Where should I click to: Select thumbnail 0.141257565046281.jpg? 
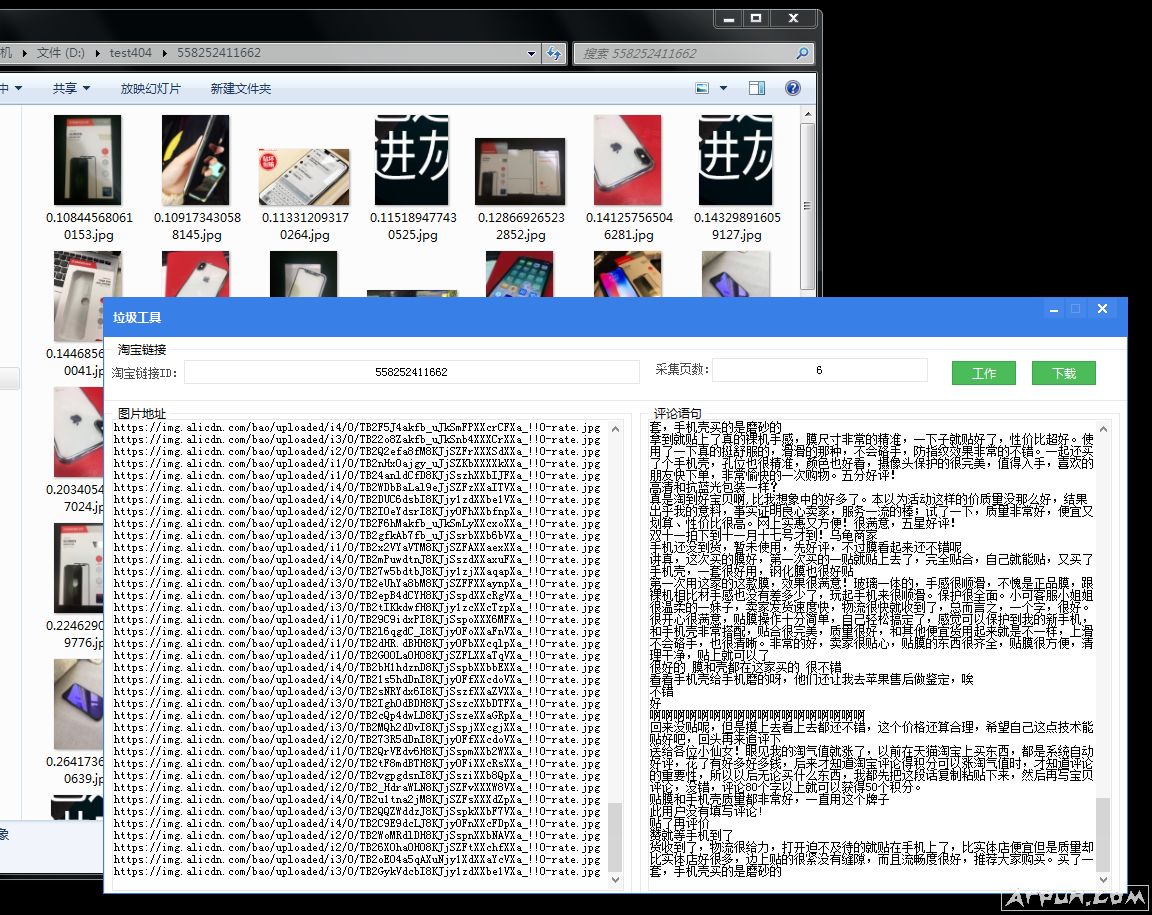(x=627, y=159)
